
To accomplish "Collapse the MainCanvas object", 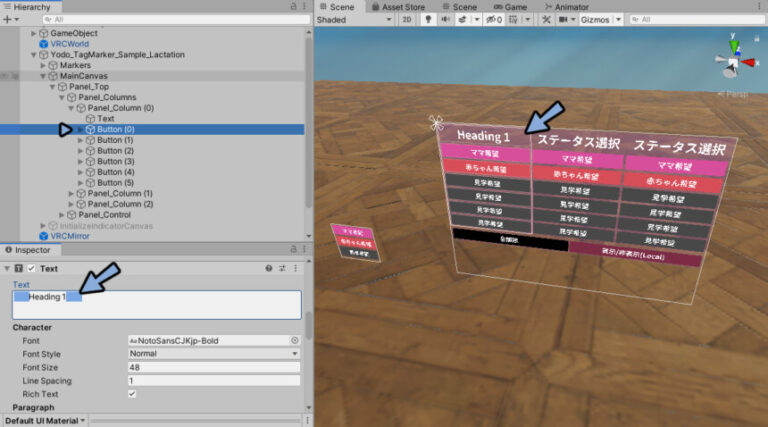I will click(43, 76).
